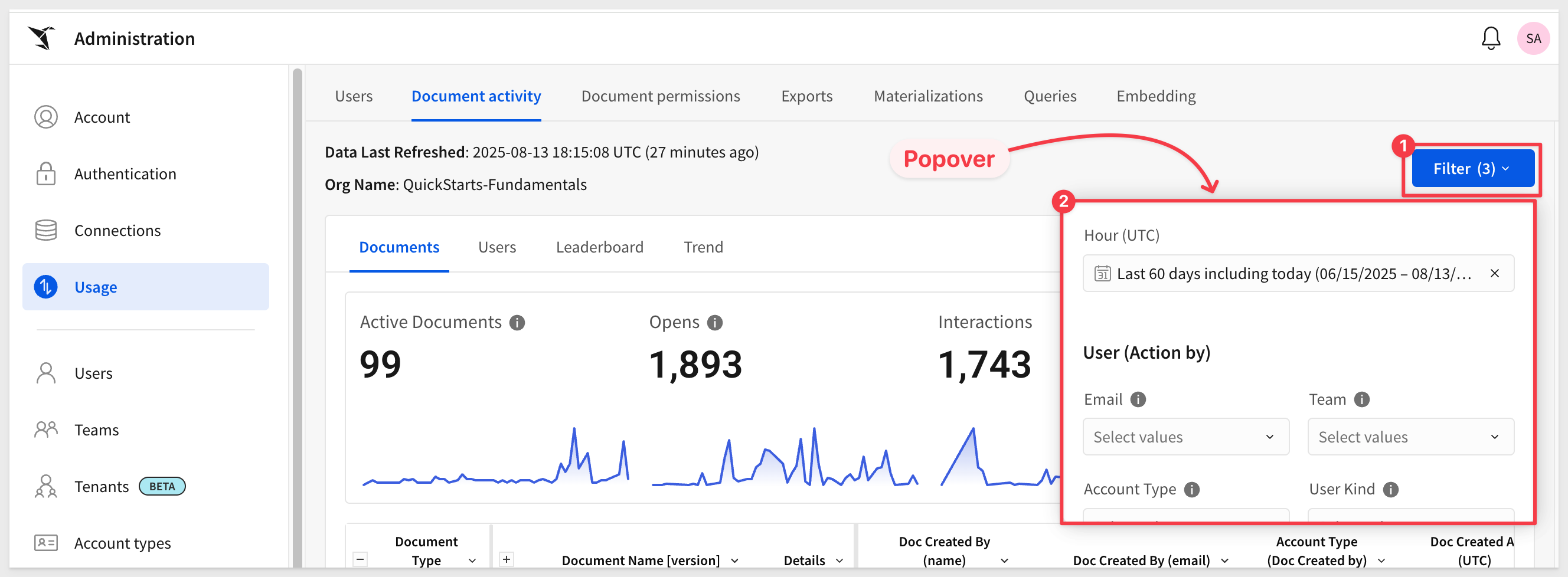This screenshot has width=1568, height=577.
Task: Open the Doc Created By (email) column menu
Action: (1226, 560)
